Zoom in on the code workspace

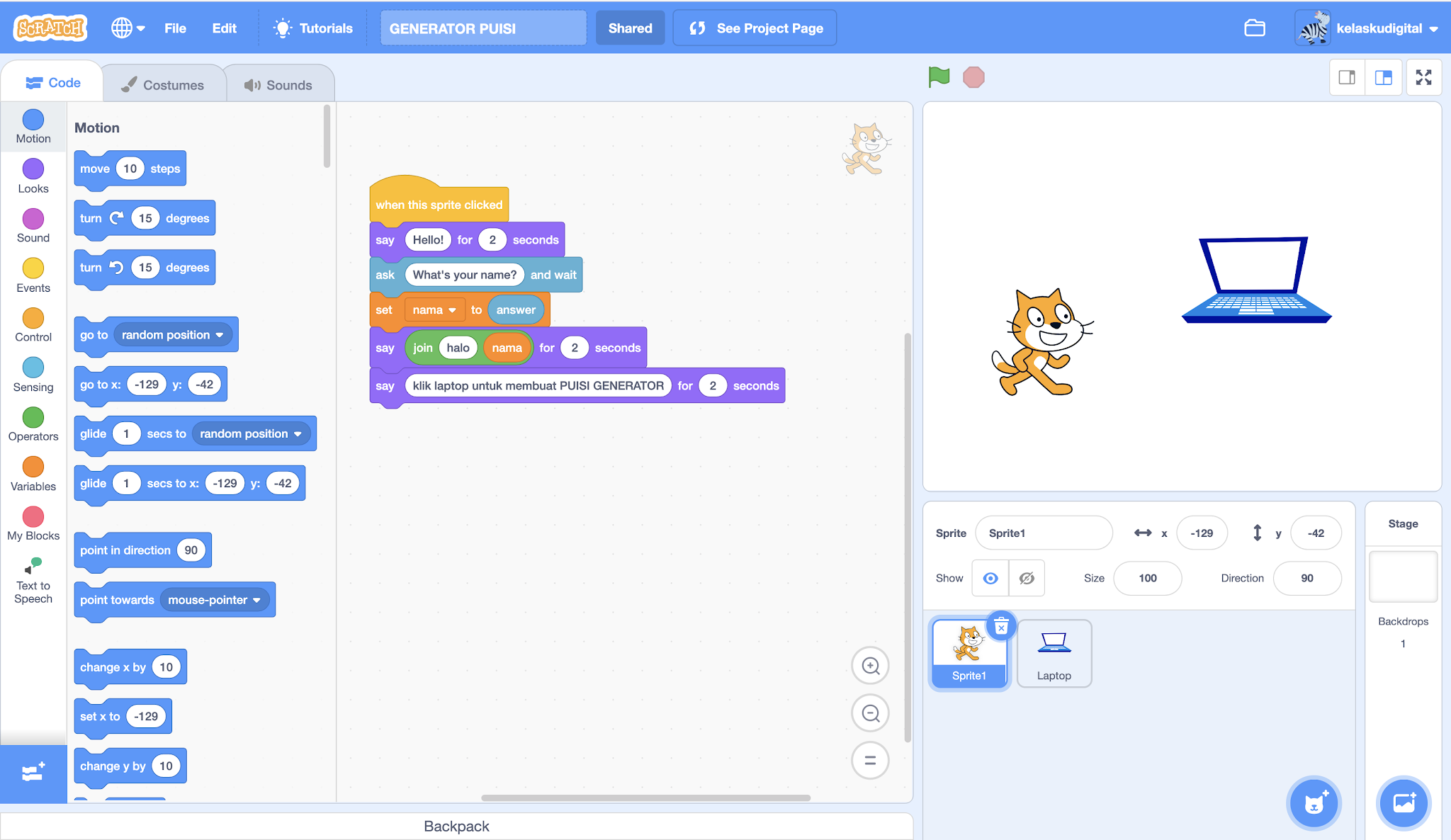(870, 666)
